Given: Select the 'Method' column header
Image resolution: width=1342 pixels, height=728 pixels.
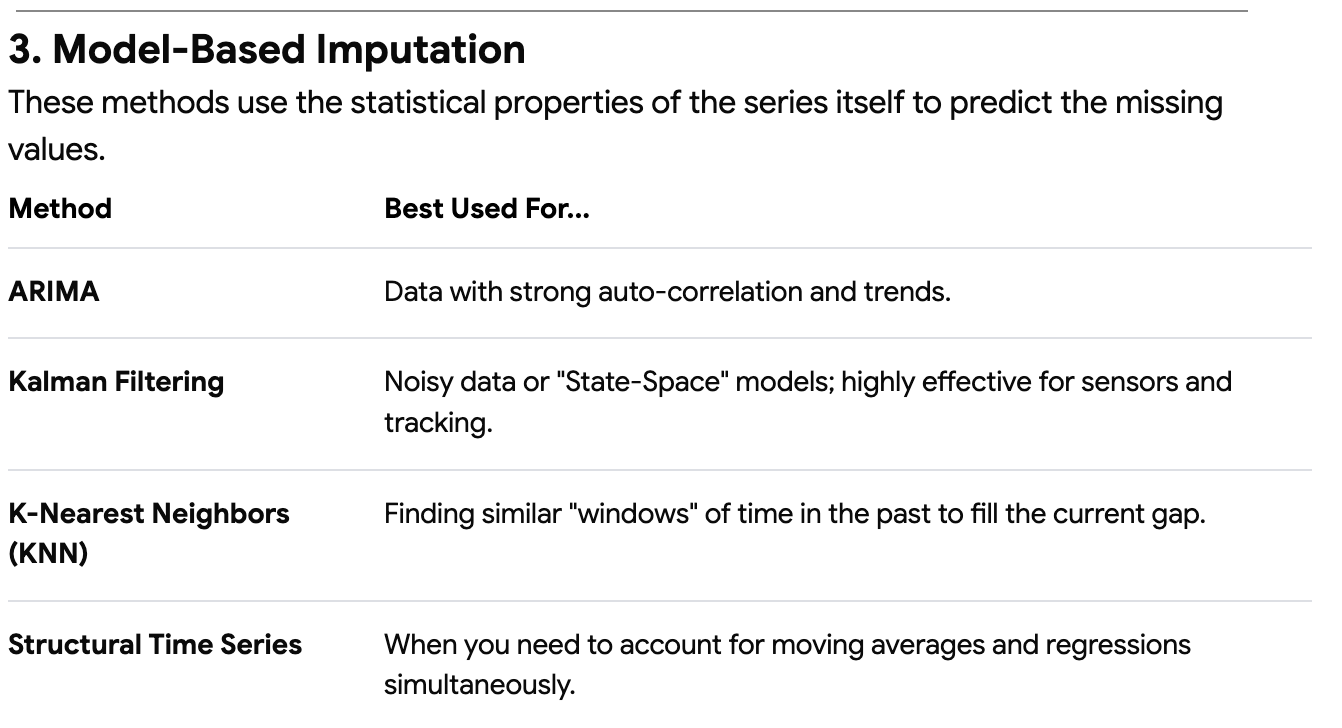Looking at the screenshot, I should pyautogui.click(x=60, y=209).
